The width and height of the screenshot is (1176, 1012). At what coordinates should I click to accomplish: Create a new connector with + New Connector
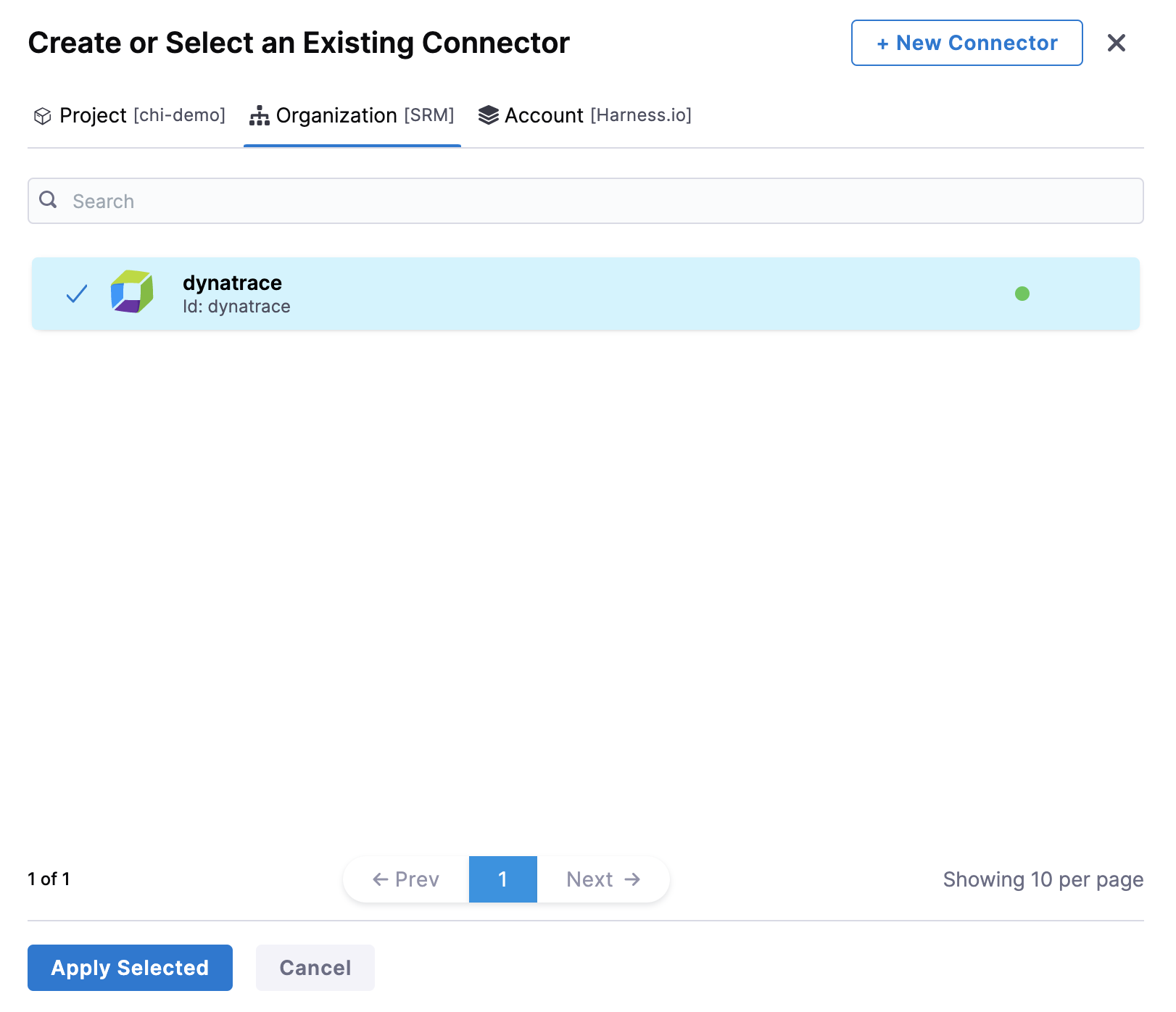pos(966,43)
